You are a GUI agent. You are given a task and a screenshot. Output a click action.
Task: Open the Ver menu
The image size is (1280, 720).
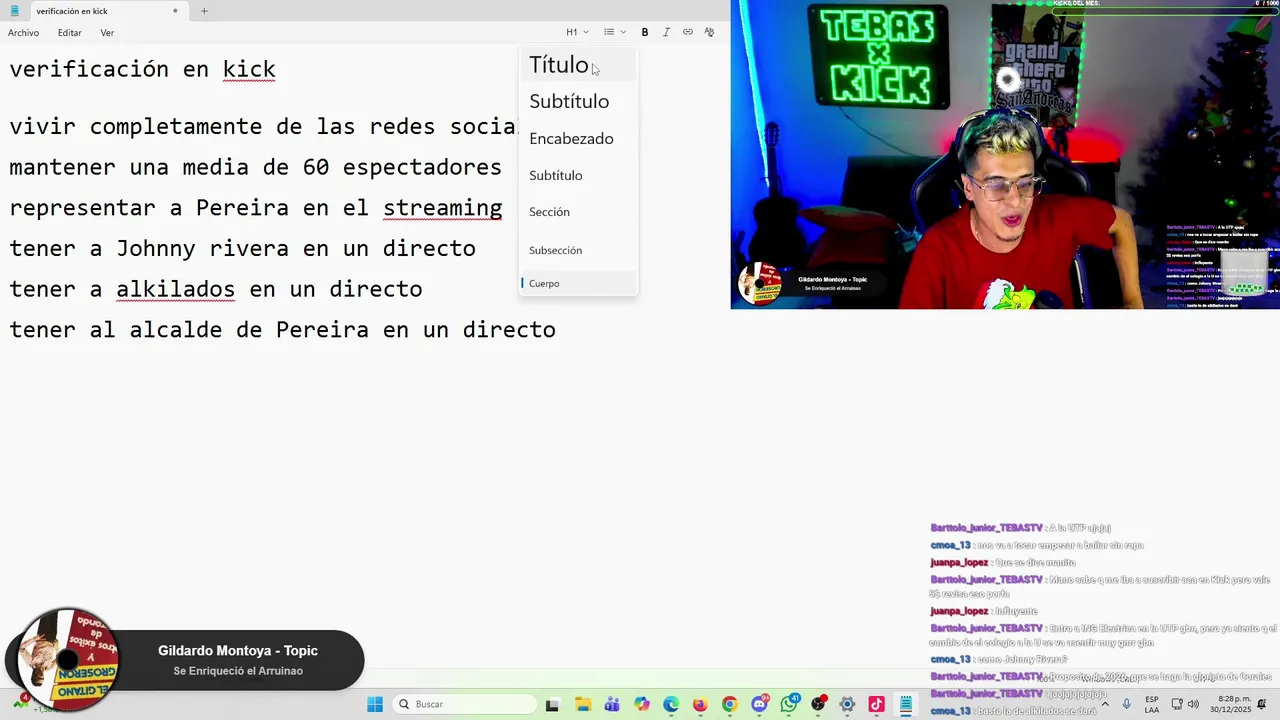pos(107,33)
